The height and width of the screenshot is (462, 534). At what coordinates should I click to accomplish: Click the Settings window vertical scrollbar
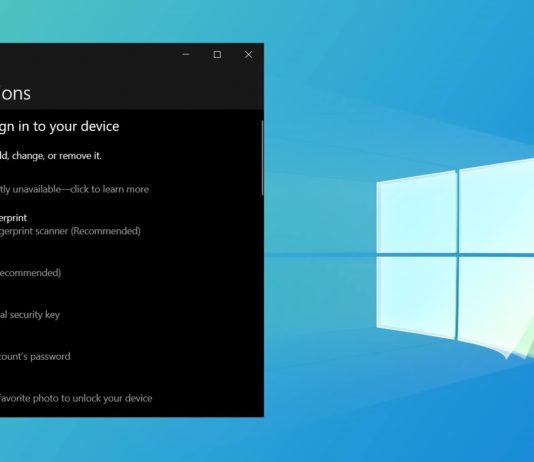pos(262,158)
